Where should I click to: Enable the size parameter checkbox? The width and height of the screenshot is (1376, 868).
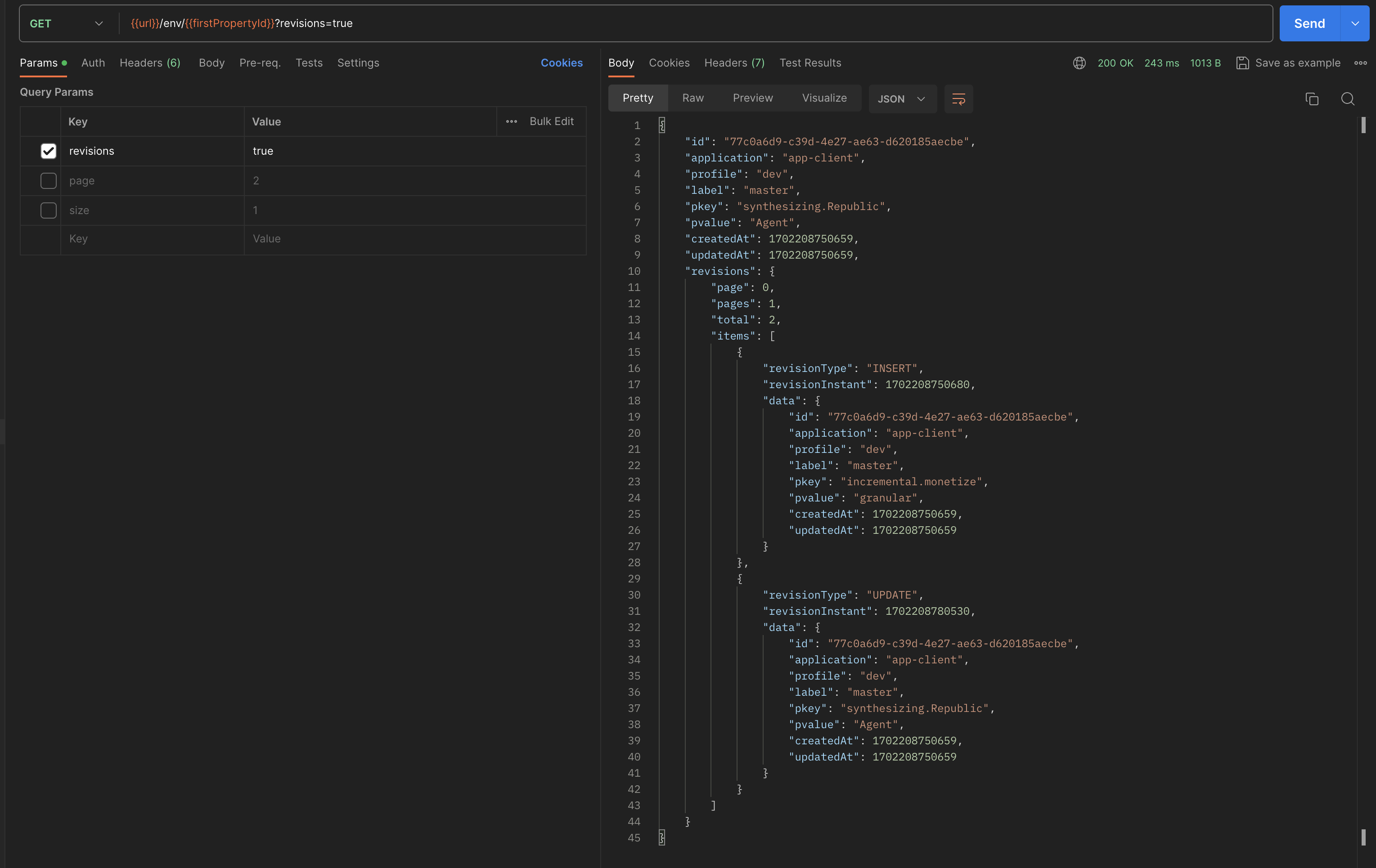tap(49, 210)
